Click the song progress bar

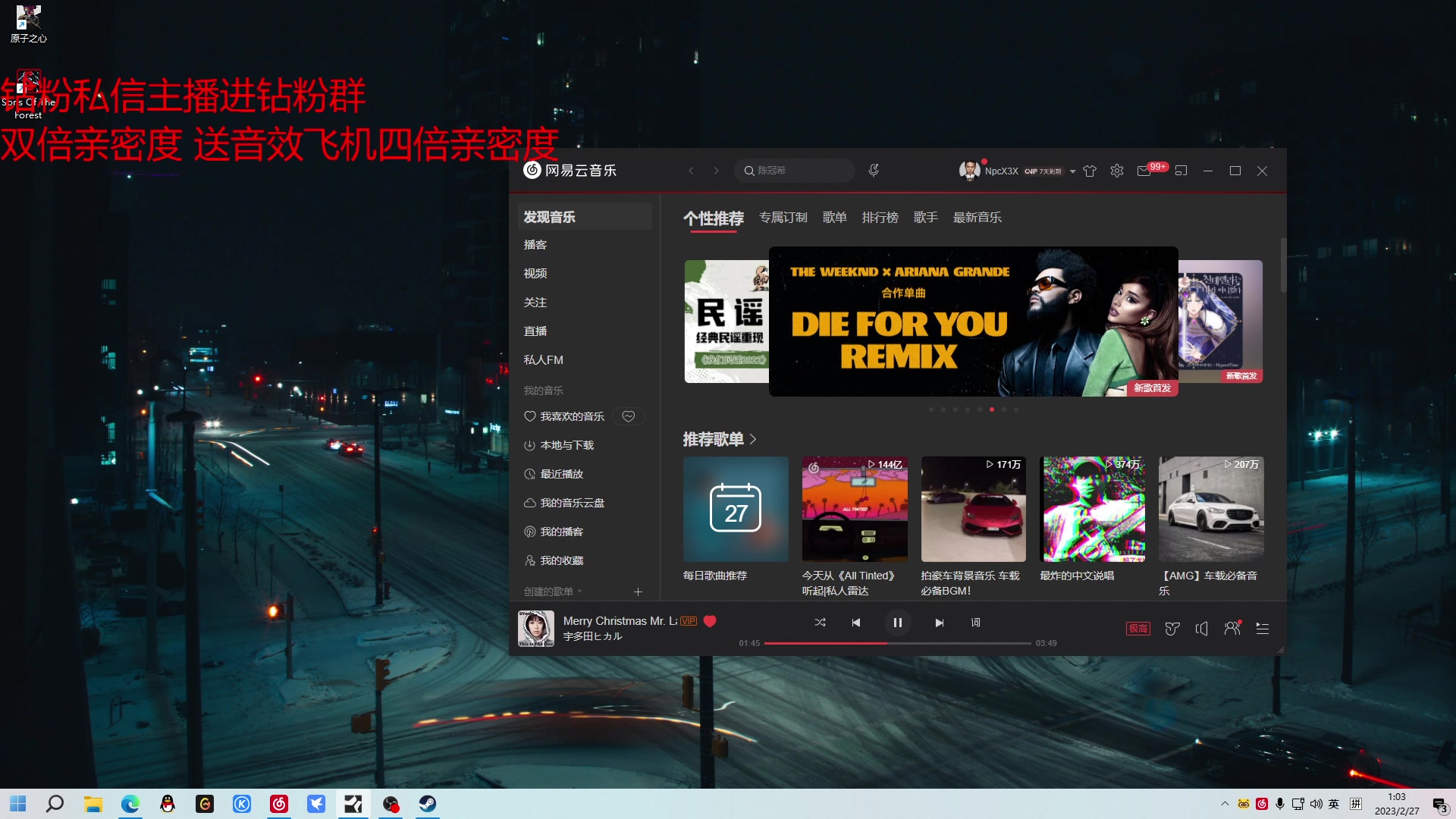point(898,643)
